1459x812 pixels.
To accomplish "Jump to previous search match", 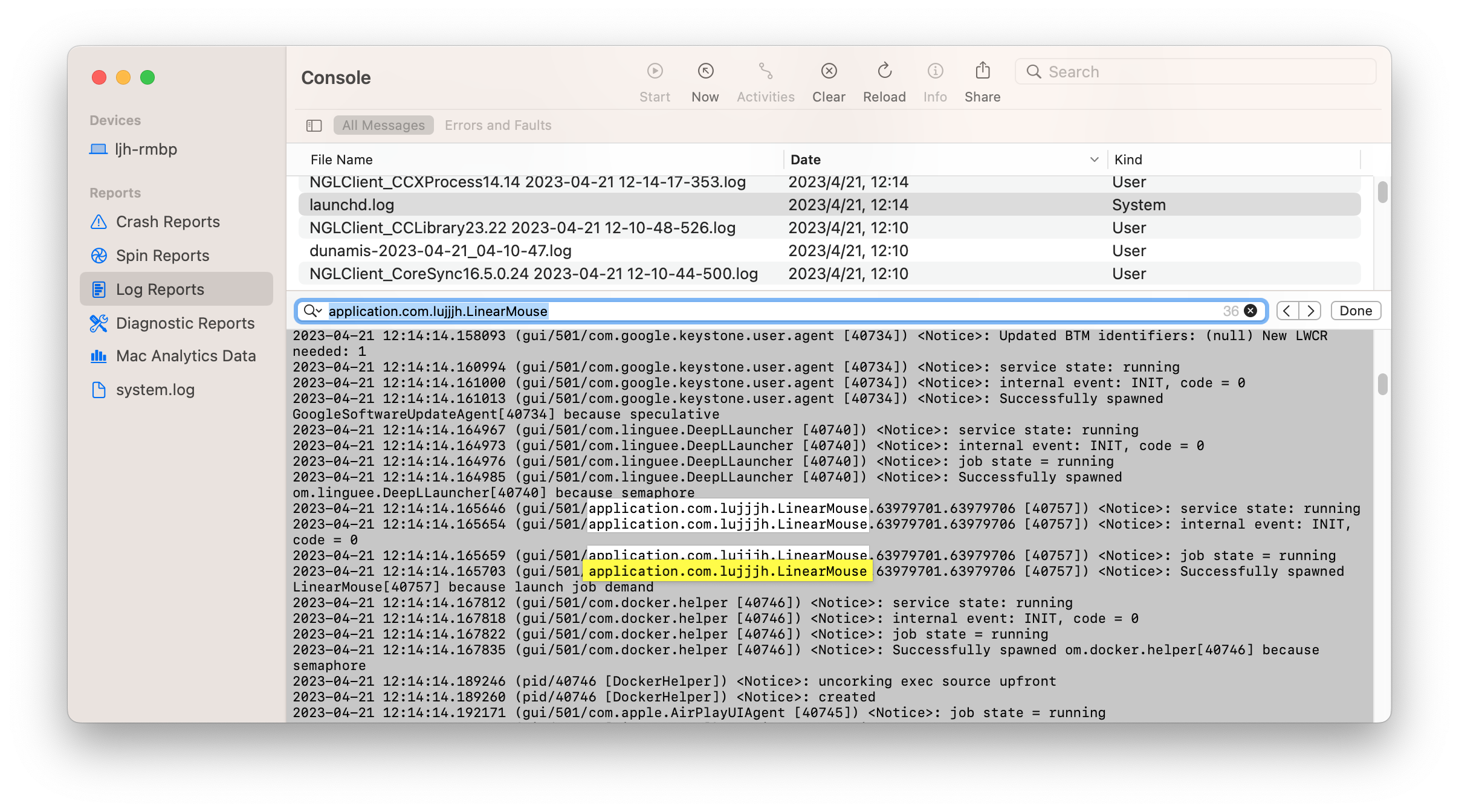I will (1286, 310).
